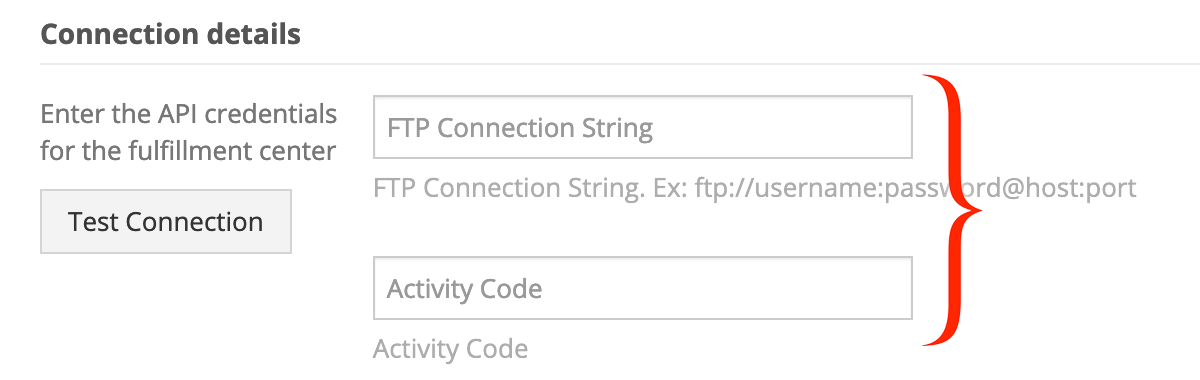
Task: Click the Activity Code helper label below field
Action: coord(450,349)
